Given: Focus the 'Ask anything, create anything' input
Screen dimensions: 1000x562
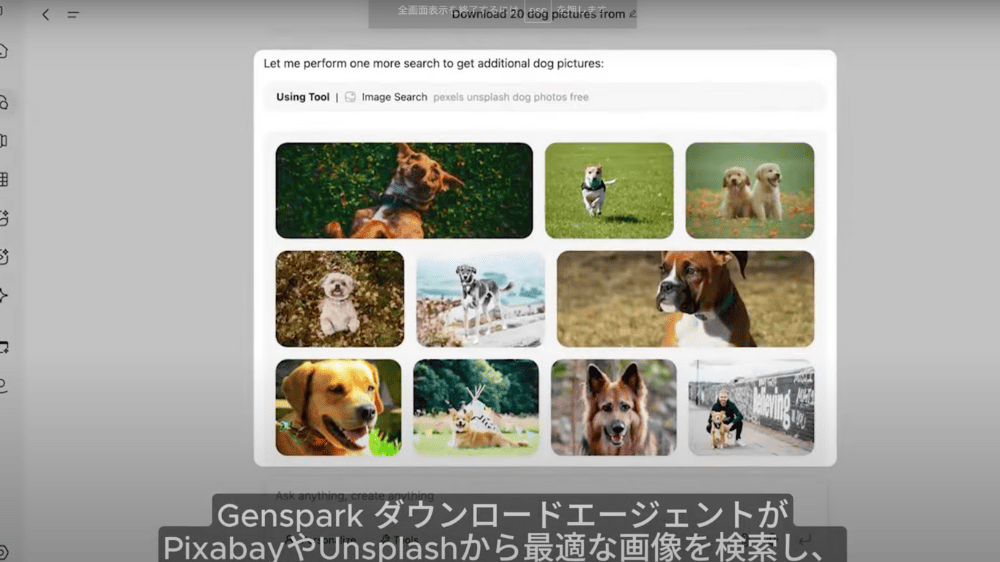Looking at the screenshot, I should (355, 496).
